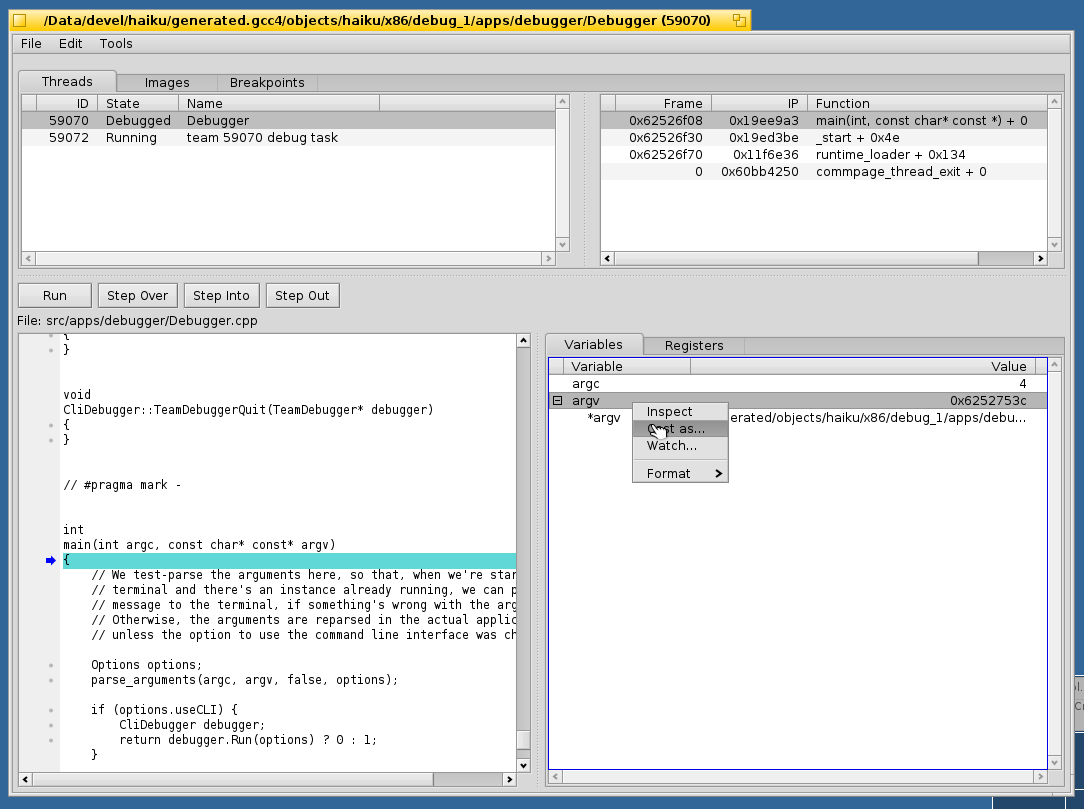This screenshot has width=1084, height=809.
Task: Click the source code vertical scrollbar thumb
Action: (523, 740)
